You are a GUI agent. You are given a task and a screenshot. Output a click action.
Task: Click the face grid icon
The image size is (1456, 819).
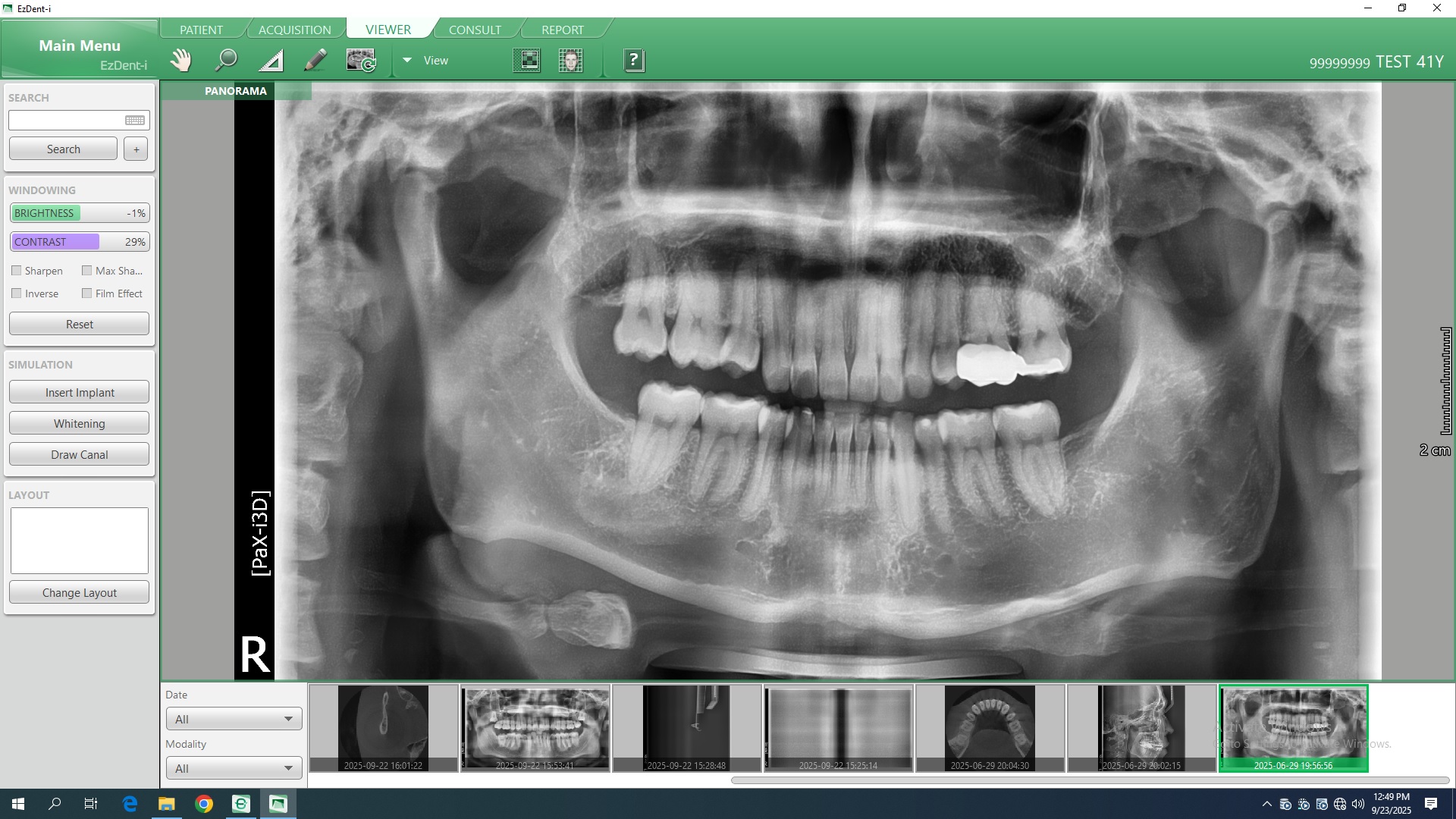pos(570,60)
